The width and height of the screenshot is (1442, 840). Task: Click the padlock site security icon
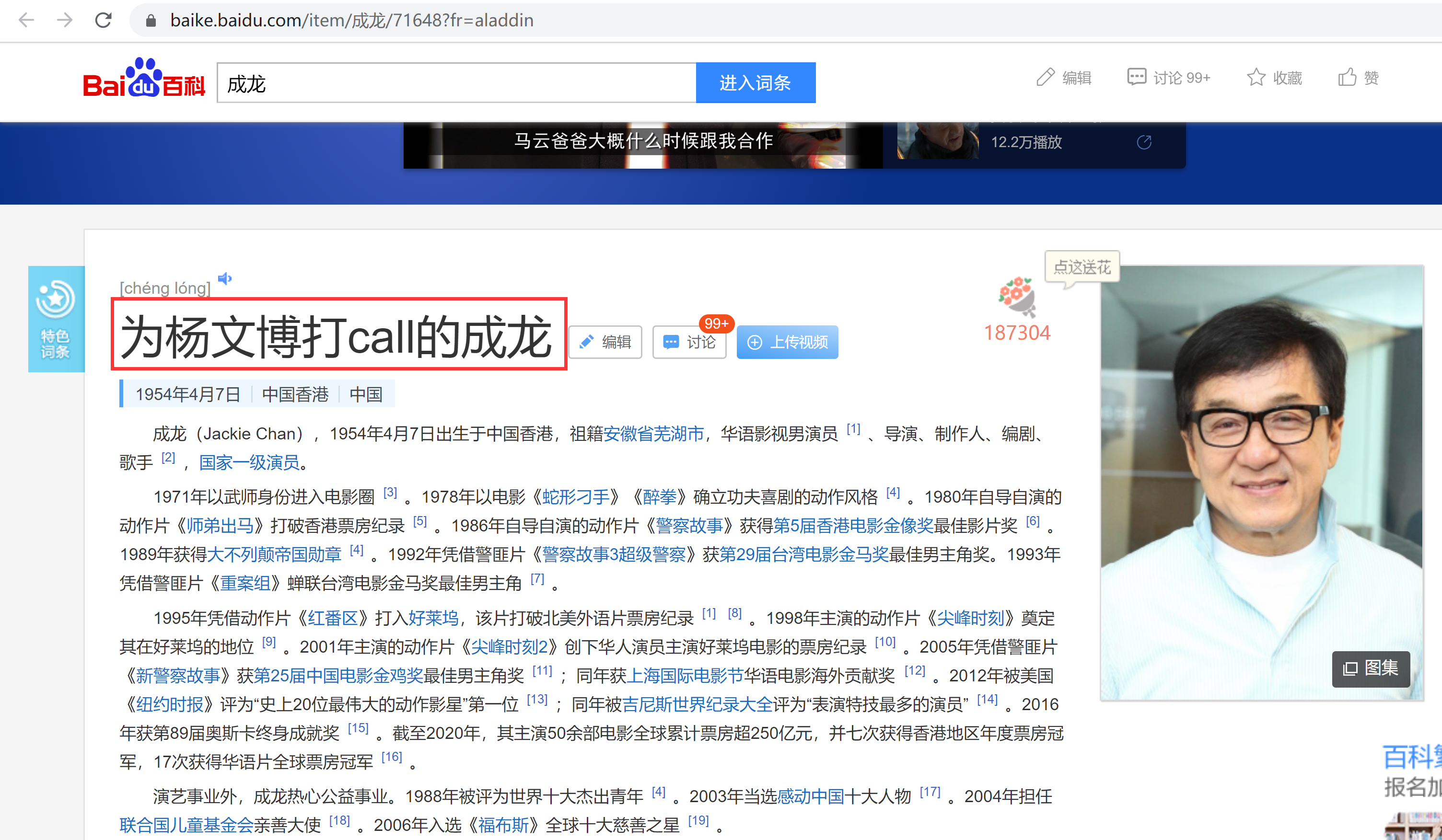151,21
